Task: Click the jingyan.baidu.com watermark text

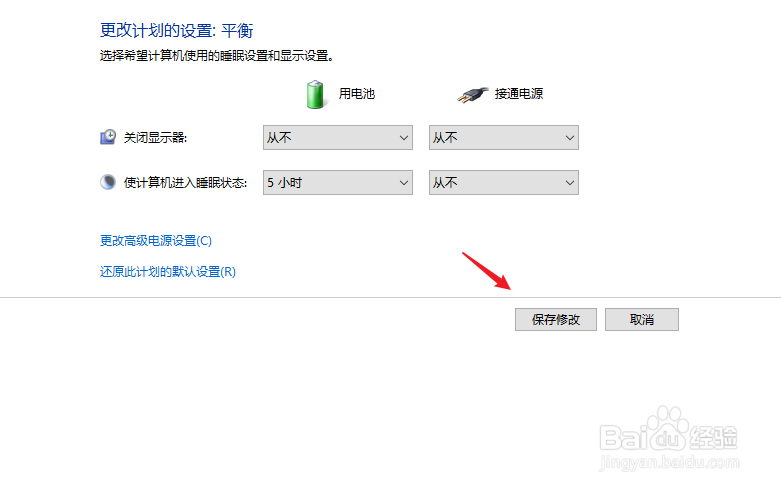Action: pyautogui.click(x=669, y=463)
